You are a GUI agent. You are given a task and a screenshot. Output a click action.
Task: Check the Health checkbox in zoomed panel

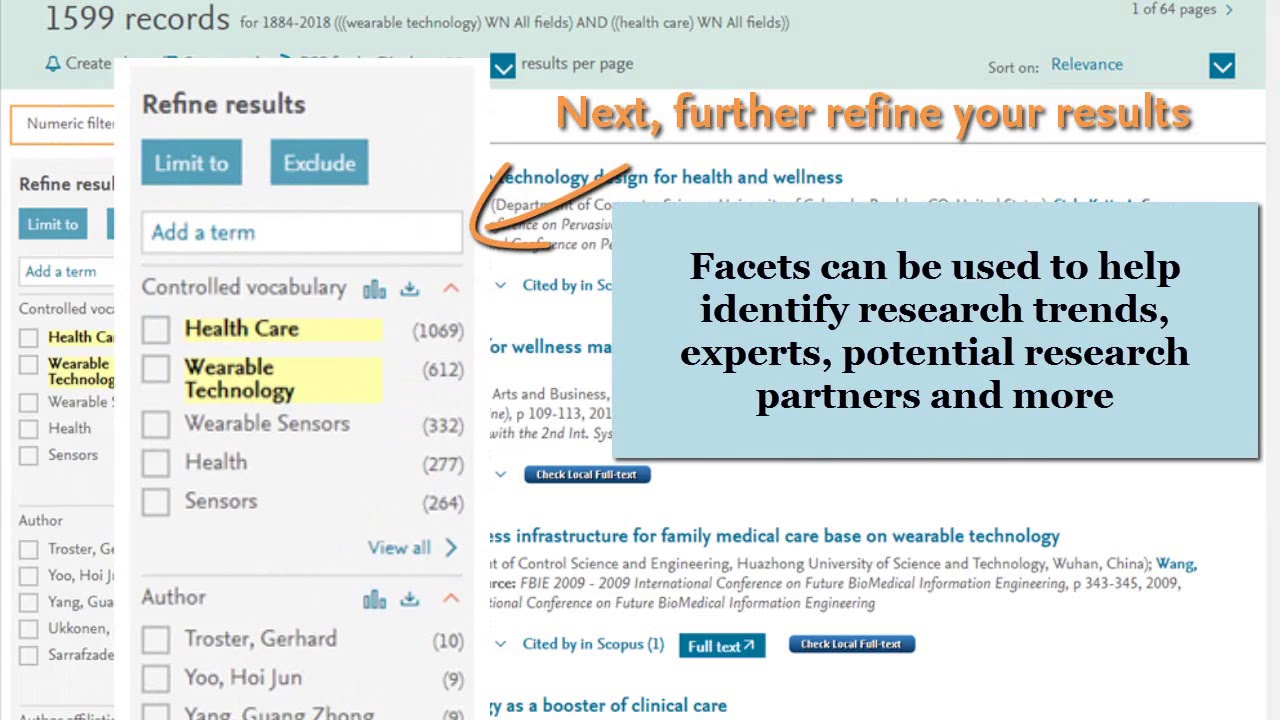(156, 463)
